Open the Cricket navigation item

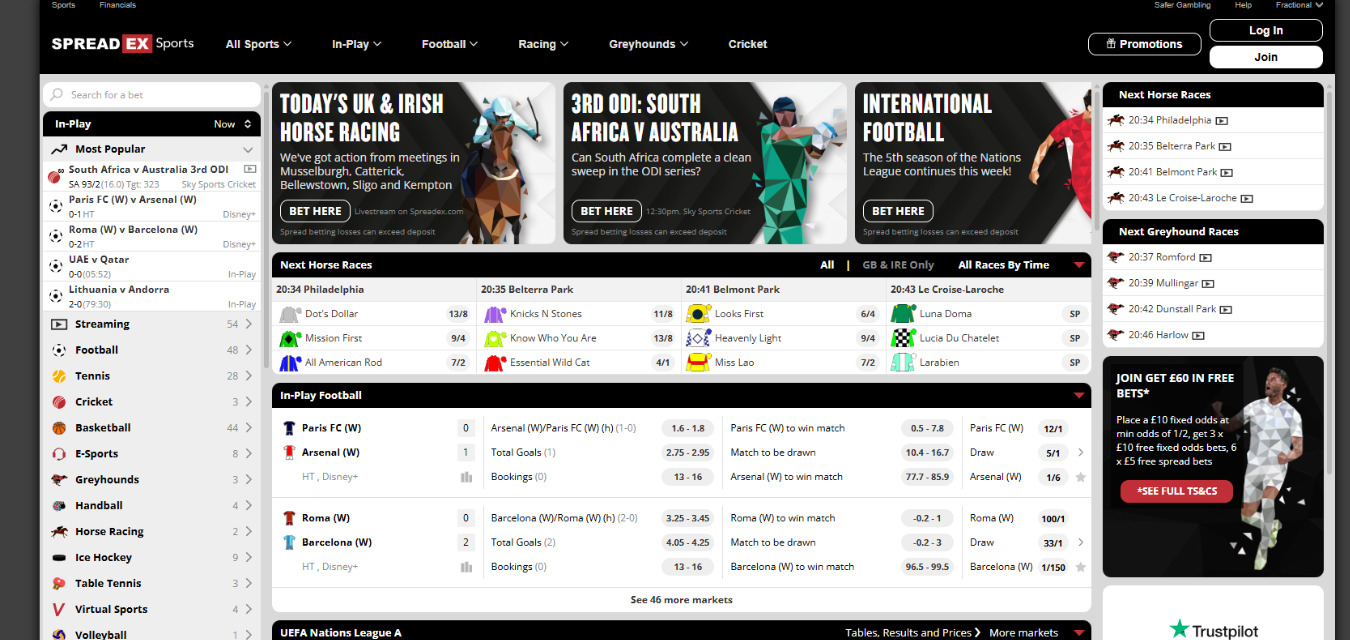748,44
